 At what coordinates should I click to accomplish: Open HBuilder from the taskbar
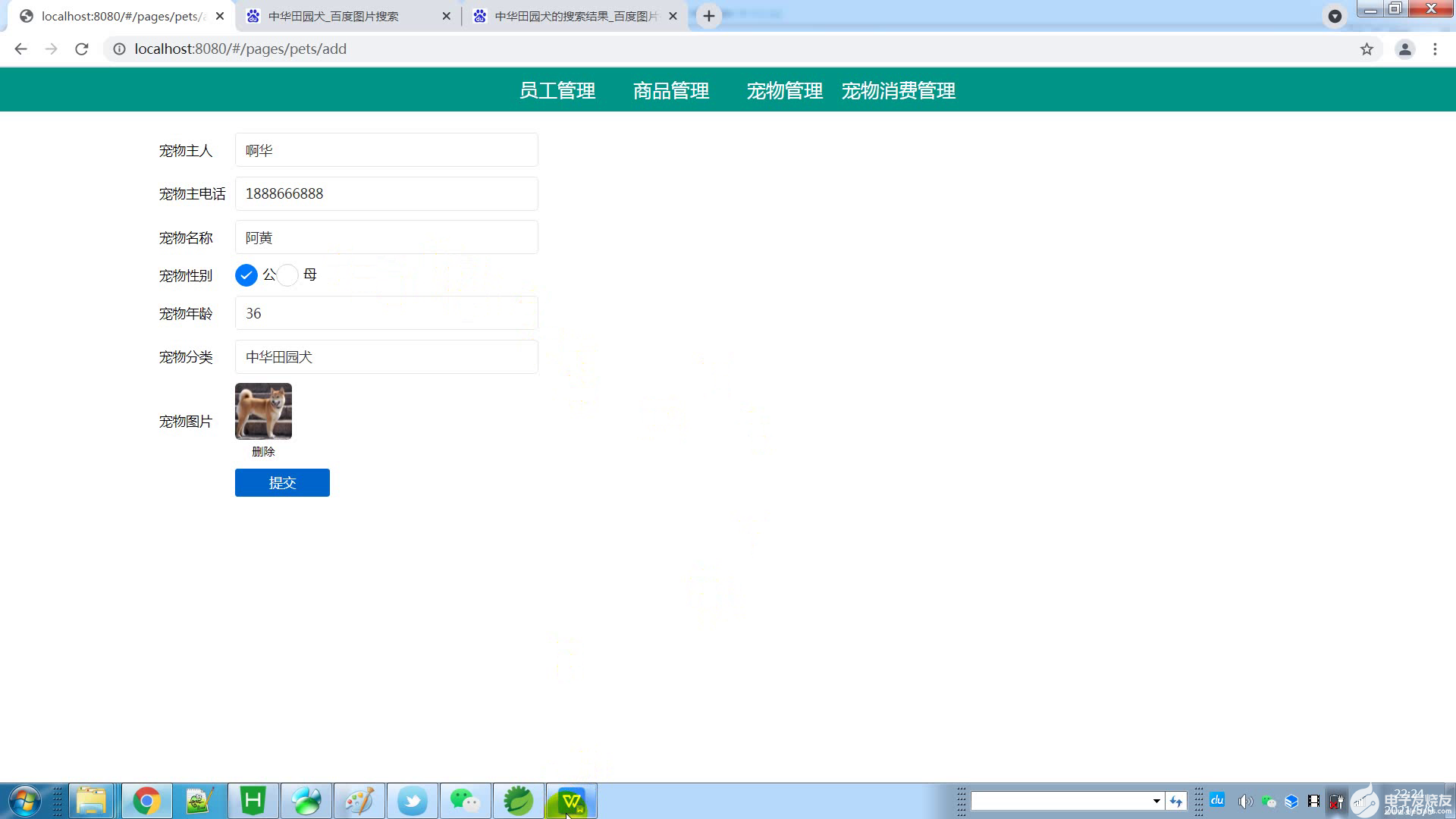[253, 801]
